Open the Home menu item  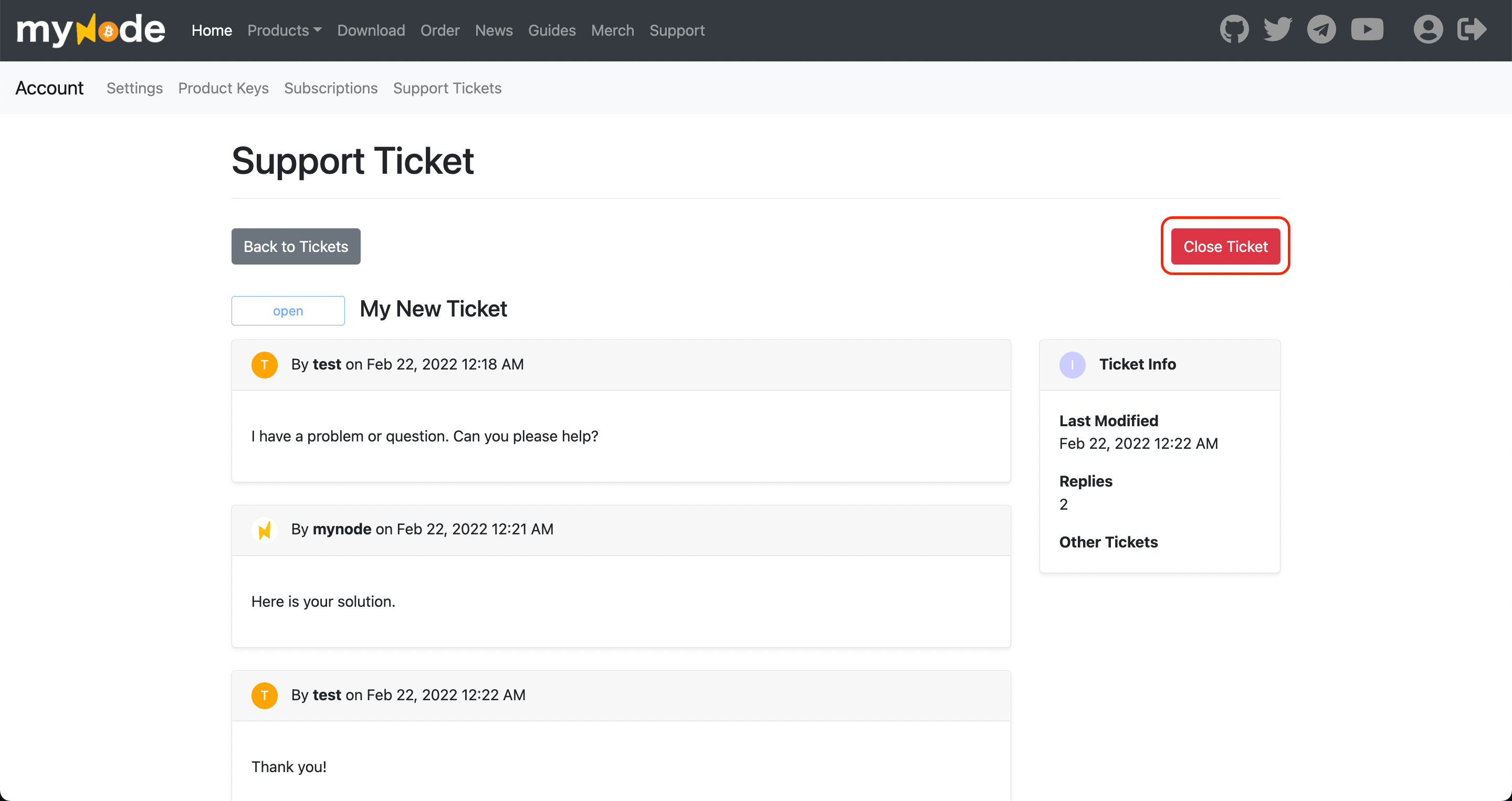pyautogui.click(x=211, y=30)
